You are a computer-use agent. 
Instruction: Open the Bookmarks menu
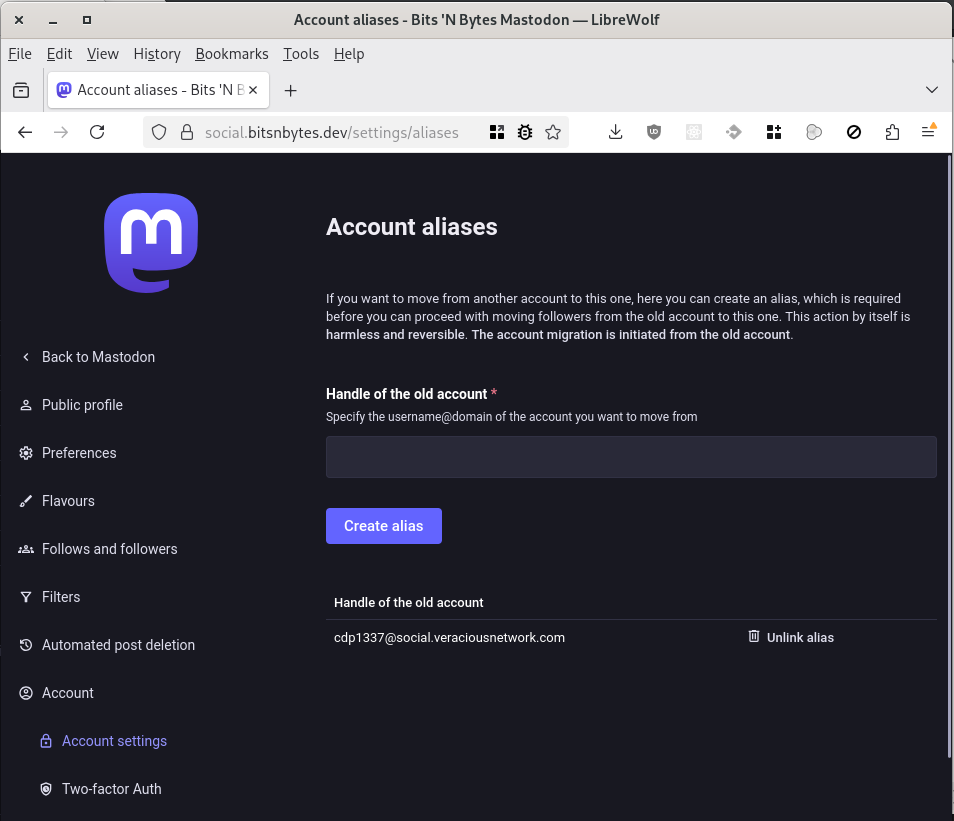point(231,54)
